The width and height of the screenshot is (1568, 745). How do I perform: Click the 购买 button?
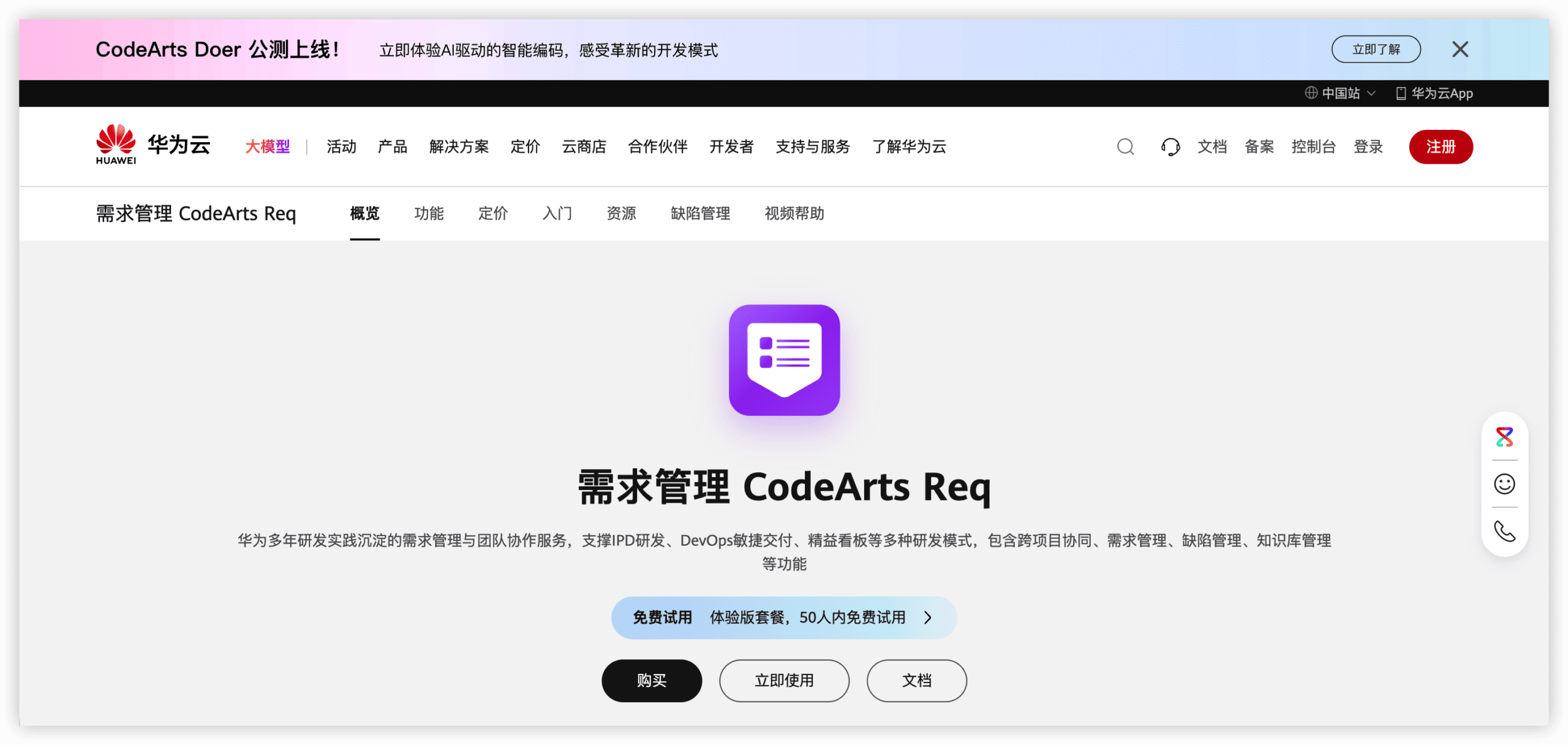(x=652, y=680)
